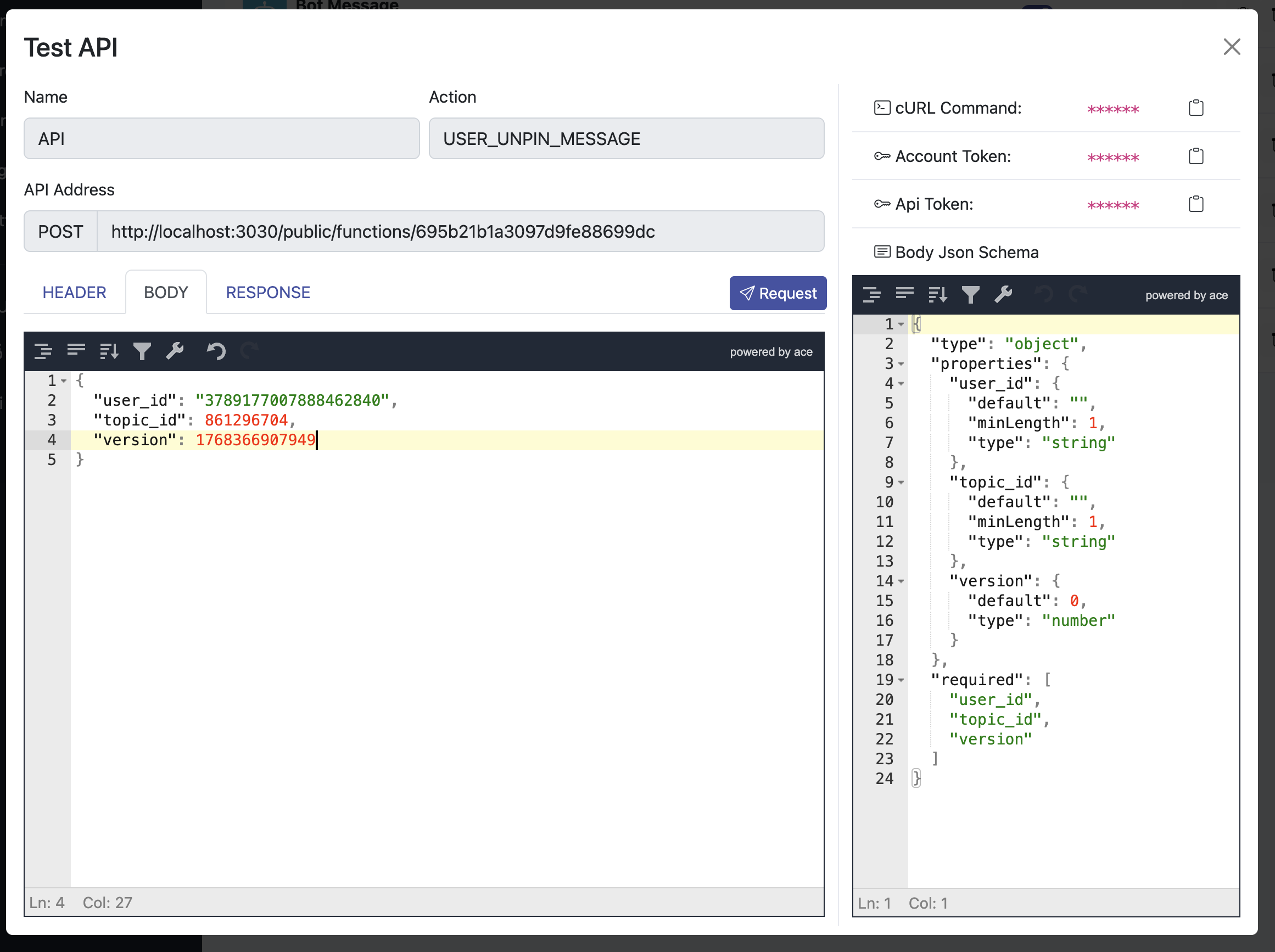Close the Test API dialog
This screenshot has height=952, width=1275.
(x=1231, y=47)
